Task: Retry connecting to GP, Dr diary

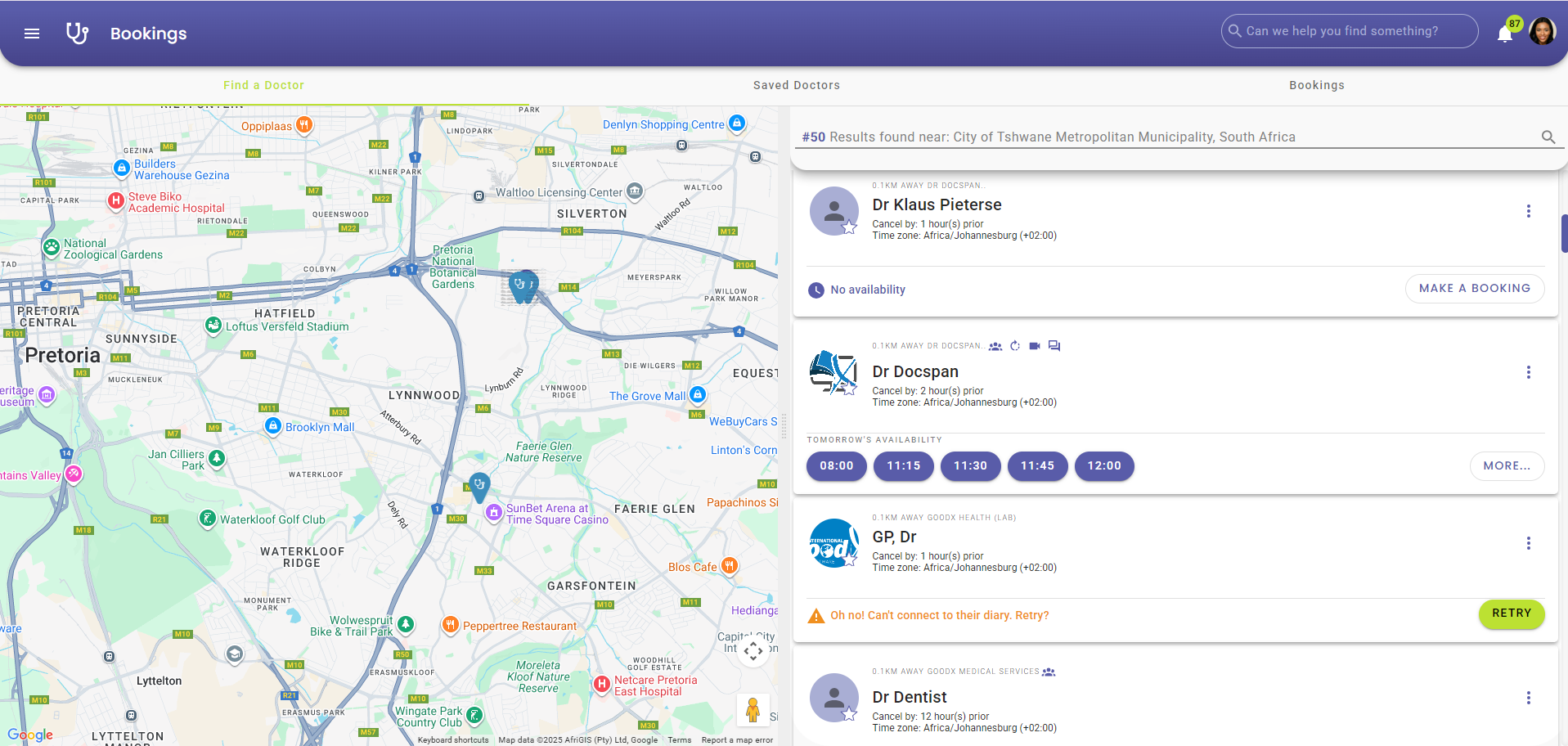Action: pos(1512,613)
